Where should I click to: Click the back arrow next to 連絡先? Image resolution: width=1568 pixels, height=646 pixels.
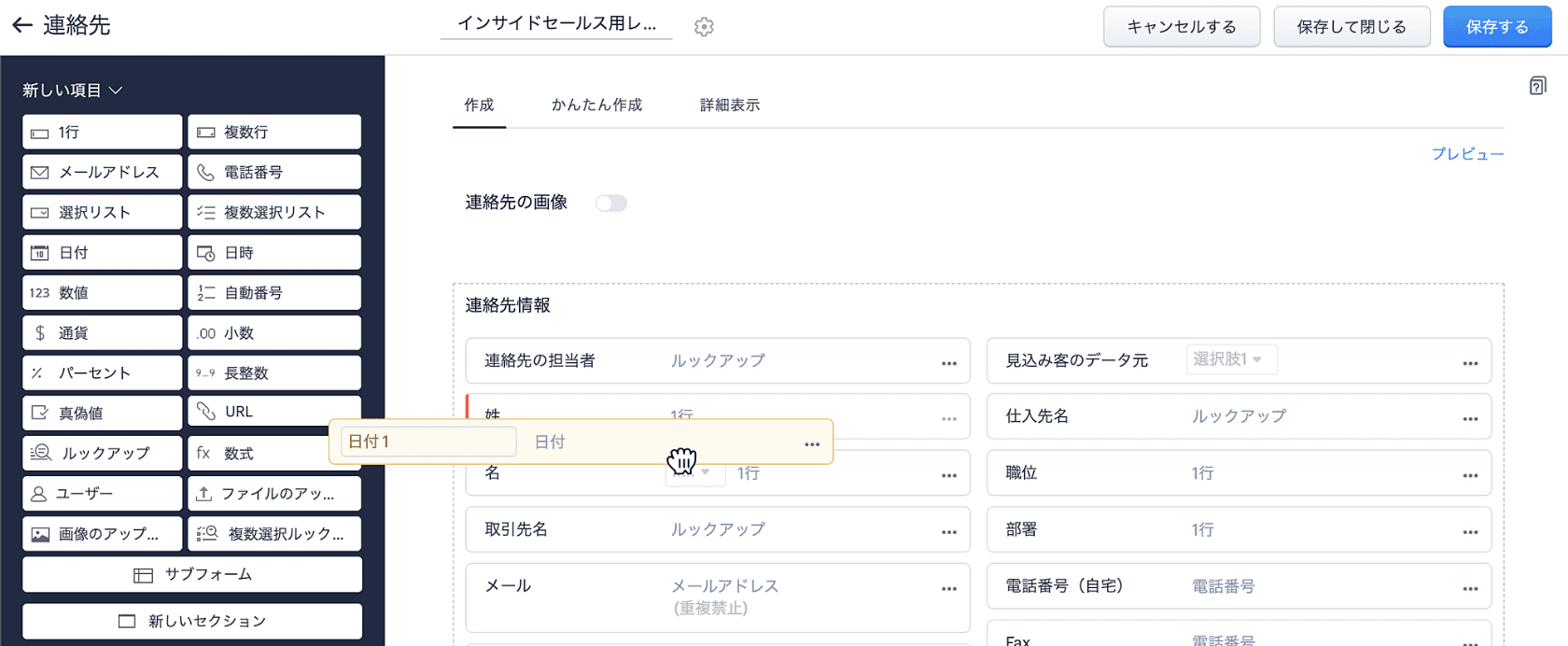[22, 25]
